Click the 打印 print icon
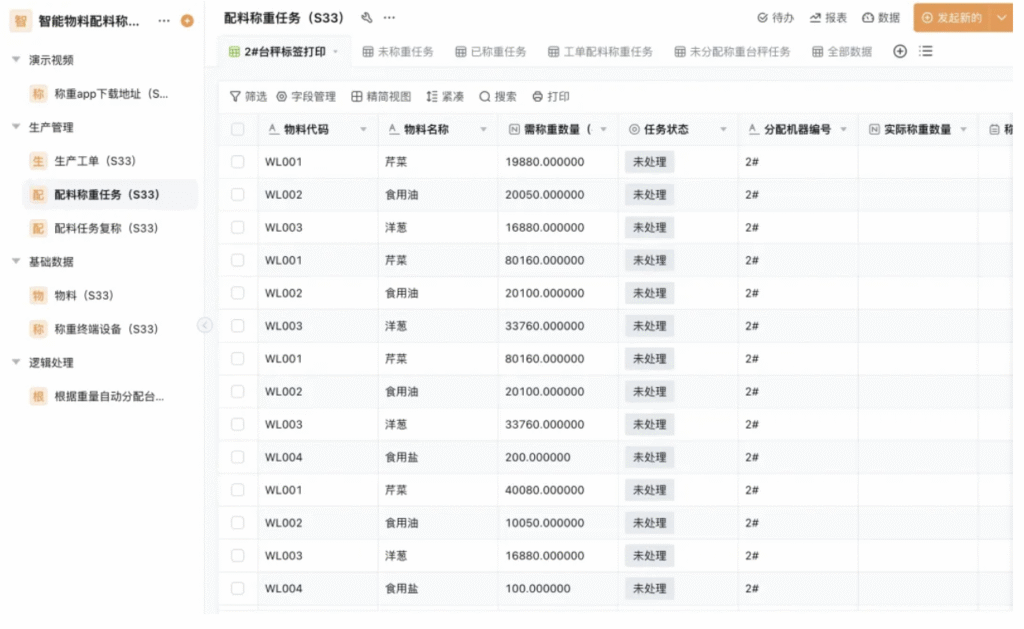The width and height of the screenshot is (1024, 629). click(538, 97)
